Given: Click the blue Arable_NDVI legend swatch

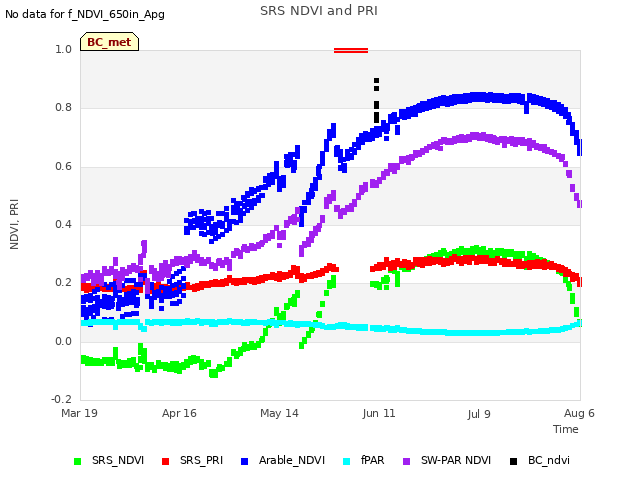Looking at the screenshot, I should 244,461.
